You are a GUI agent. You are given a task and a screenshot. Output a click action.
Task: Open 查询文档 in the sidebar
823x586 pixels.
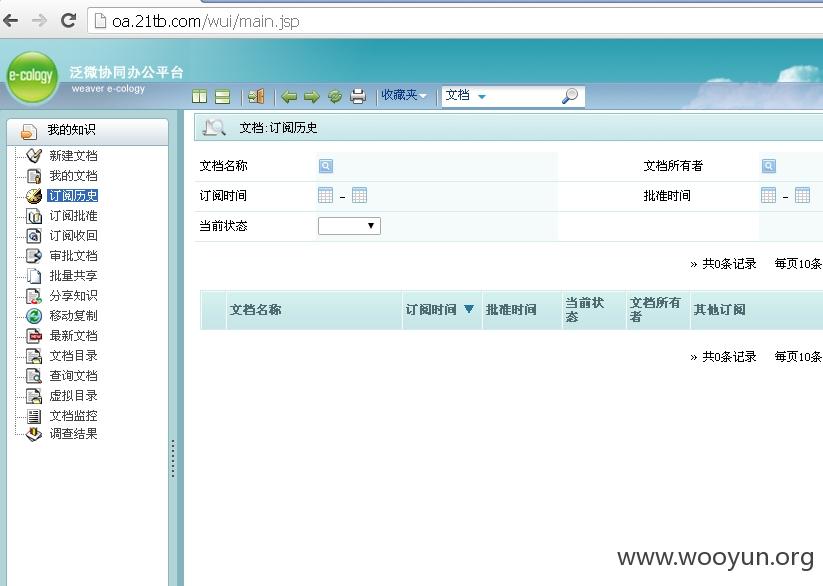coord(73,375)
